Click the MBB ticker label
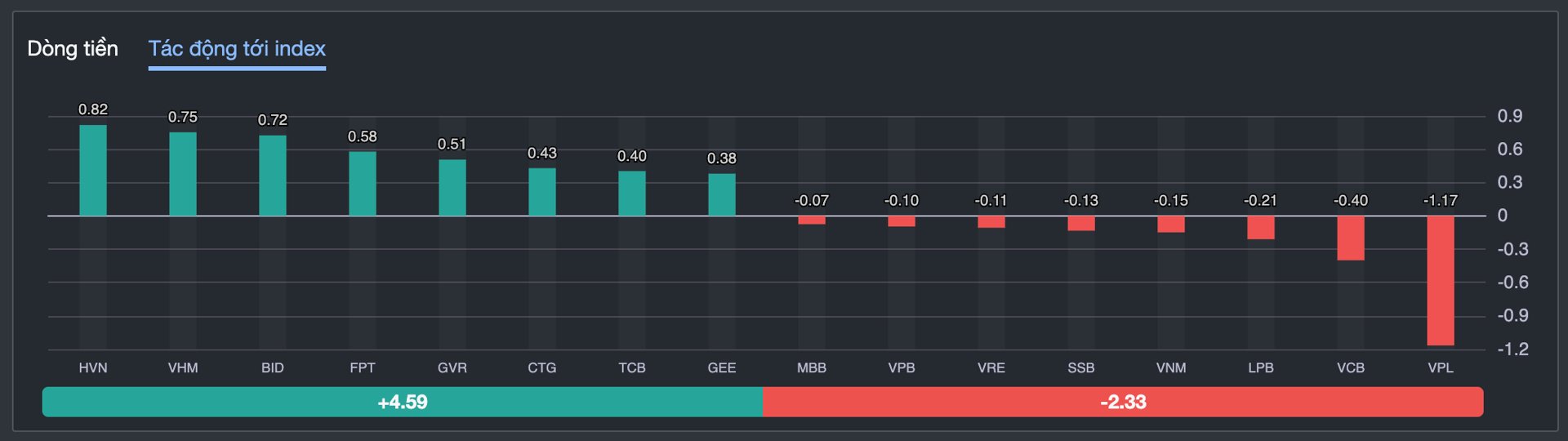The width and height of the screenshot is (1568, 441). [x=812, y=367]
